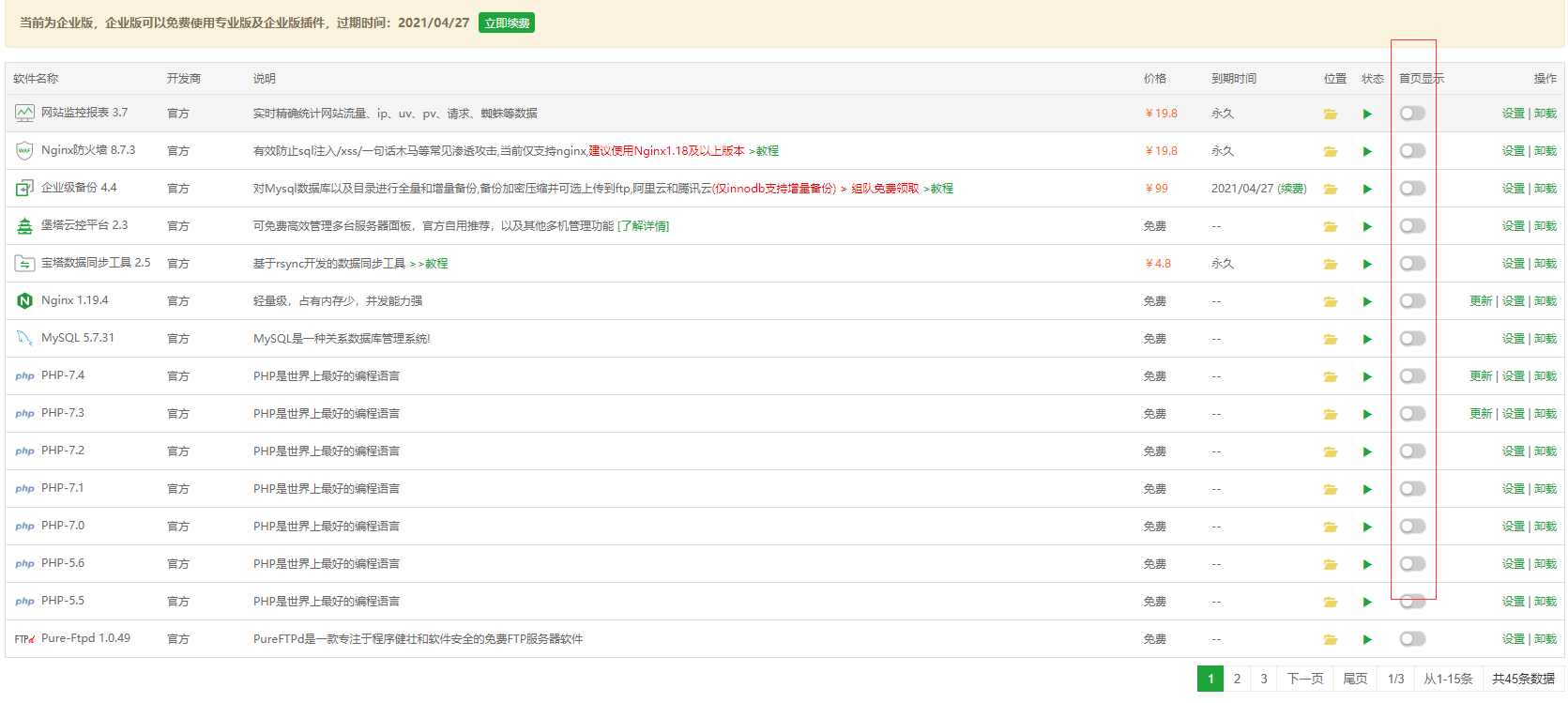Click running status arrow for 企业级备份
The width and height of the screenshot is (1568, 703).
tap(1367, 189)
